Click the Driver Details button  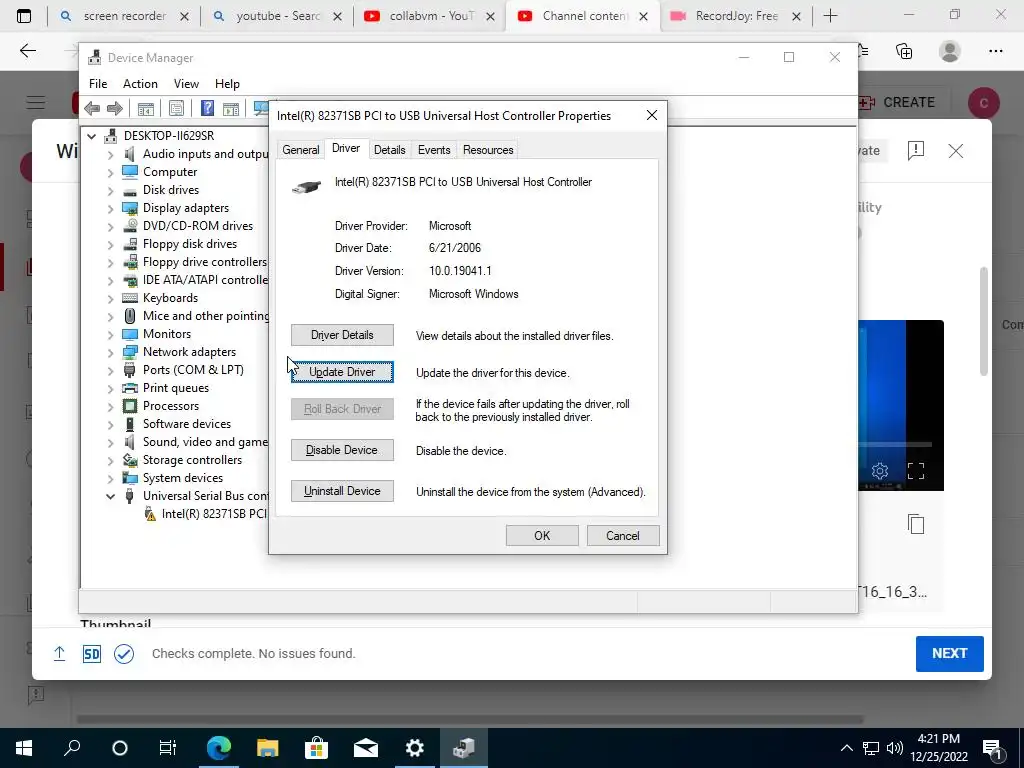point(342,335)
